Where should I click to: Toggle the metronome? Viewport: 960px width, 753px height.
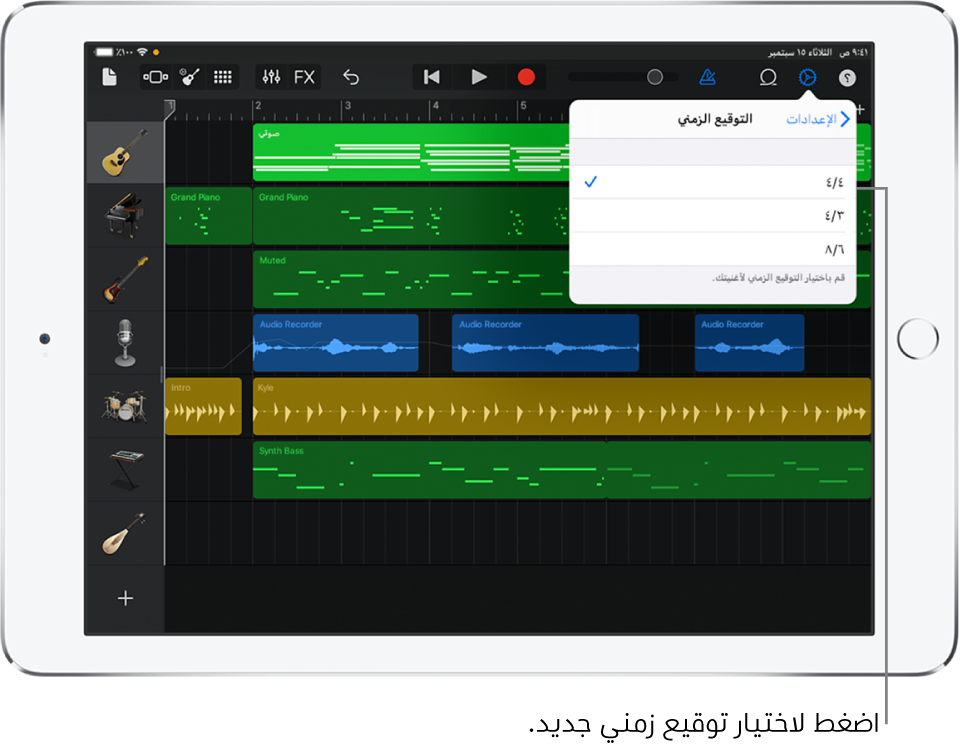tap(707, 77)
